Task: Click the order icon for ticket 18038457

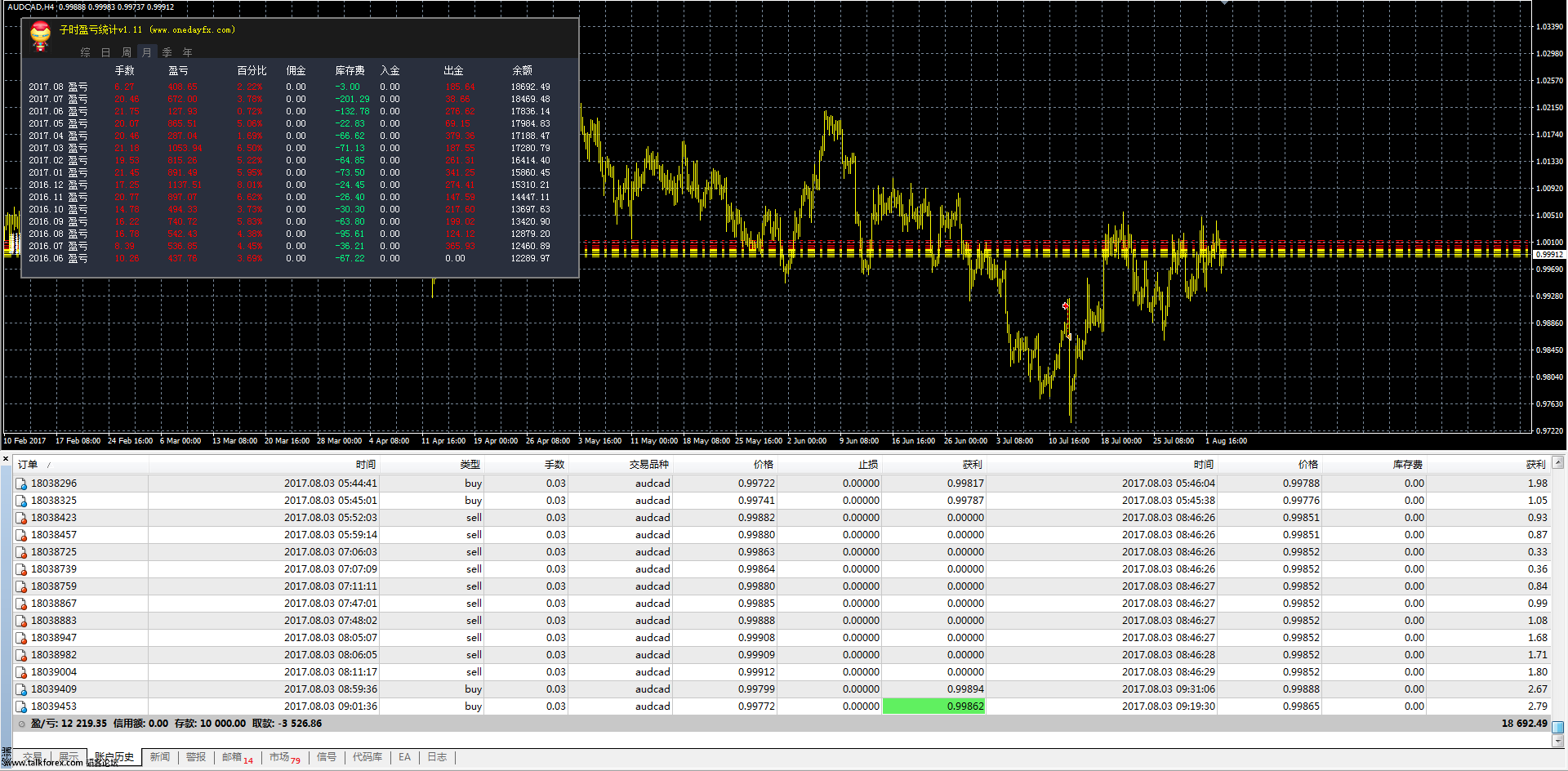Action: [x=21, y=535]
